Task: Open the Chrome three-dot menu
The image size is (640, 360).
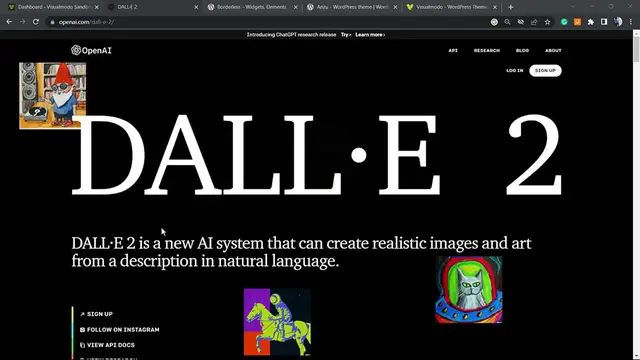Action: click(631, 22)
